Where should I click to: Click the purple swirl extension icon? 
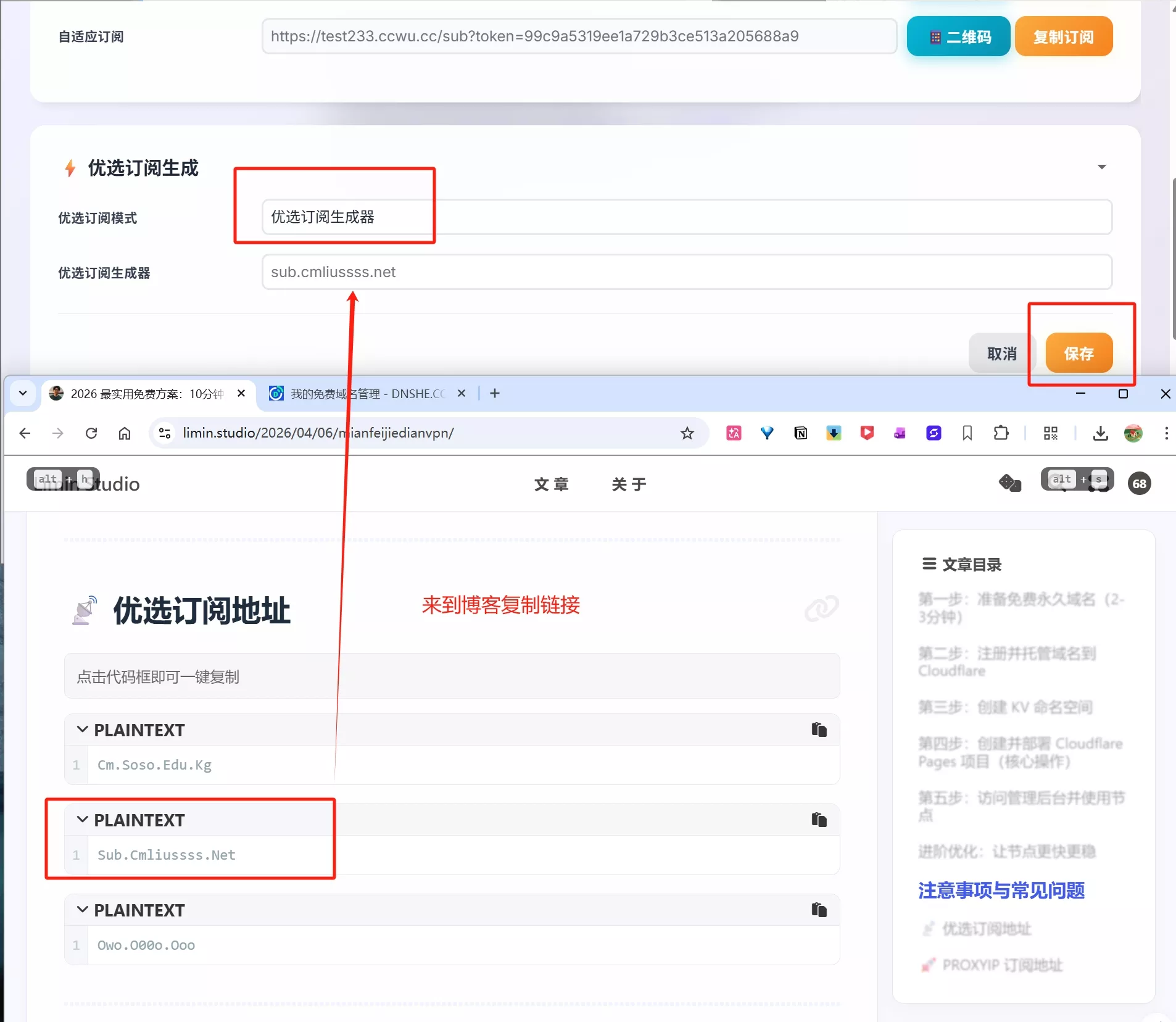[x=934, y=433]
